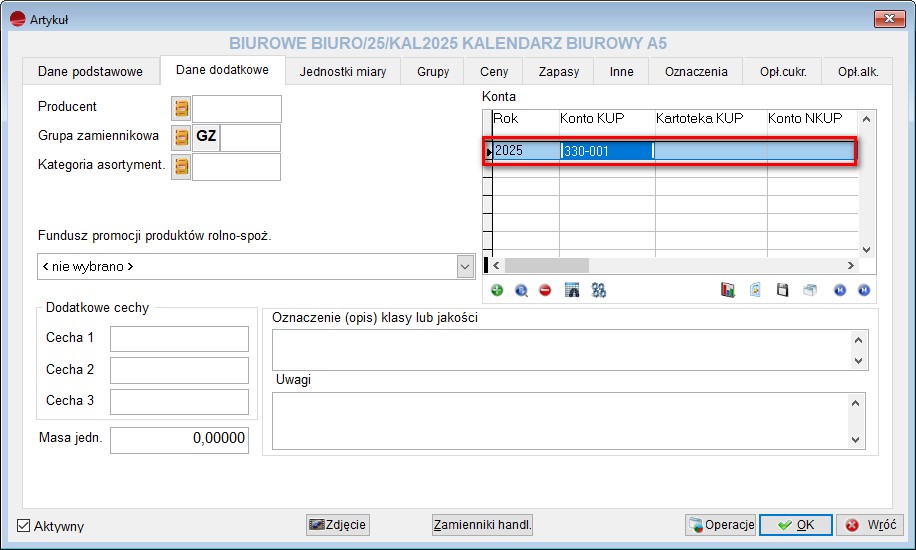Open the Producent lookup list icon

[x=181, y=108]
